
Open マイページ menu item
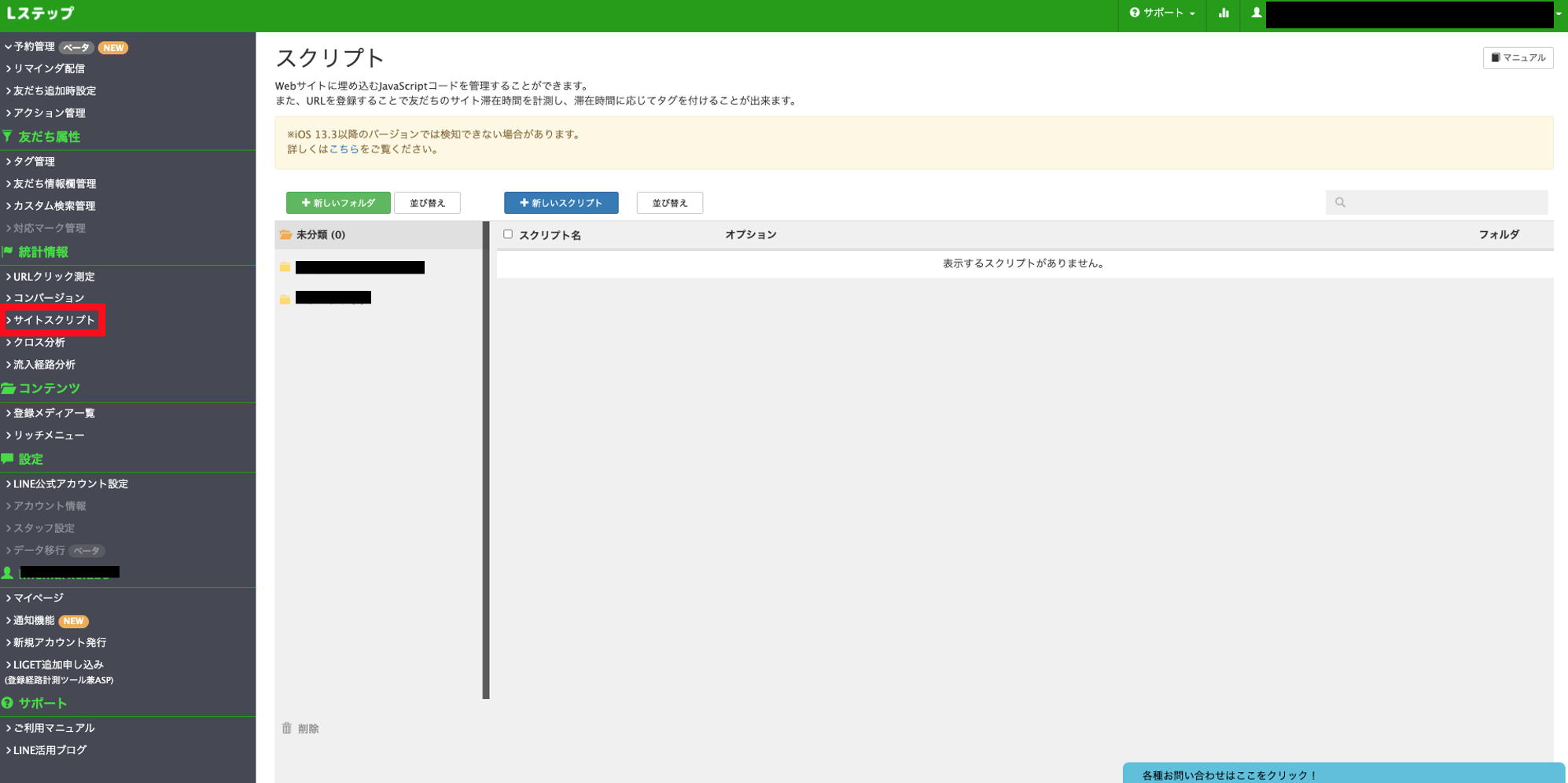coord(34,598)
